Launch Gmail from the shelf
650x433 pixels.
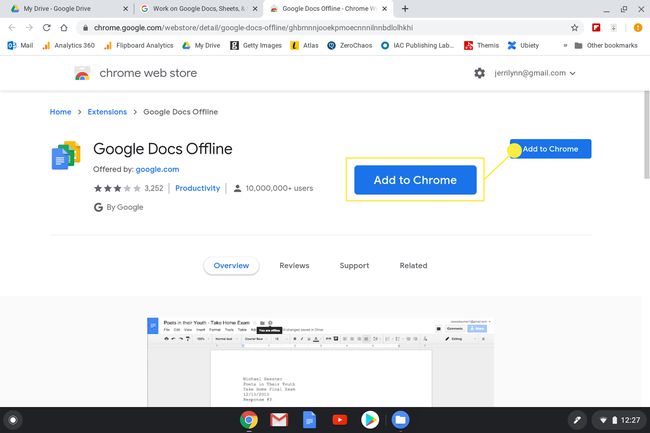click(279, 420)
